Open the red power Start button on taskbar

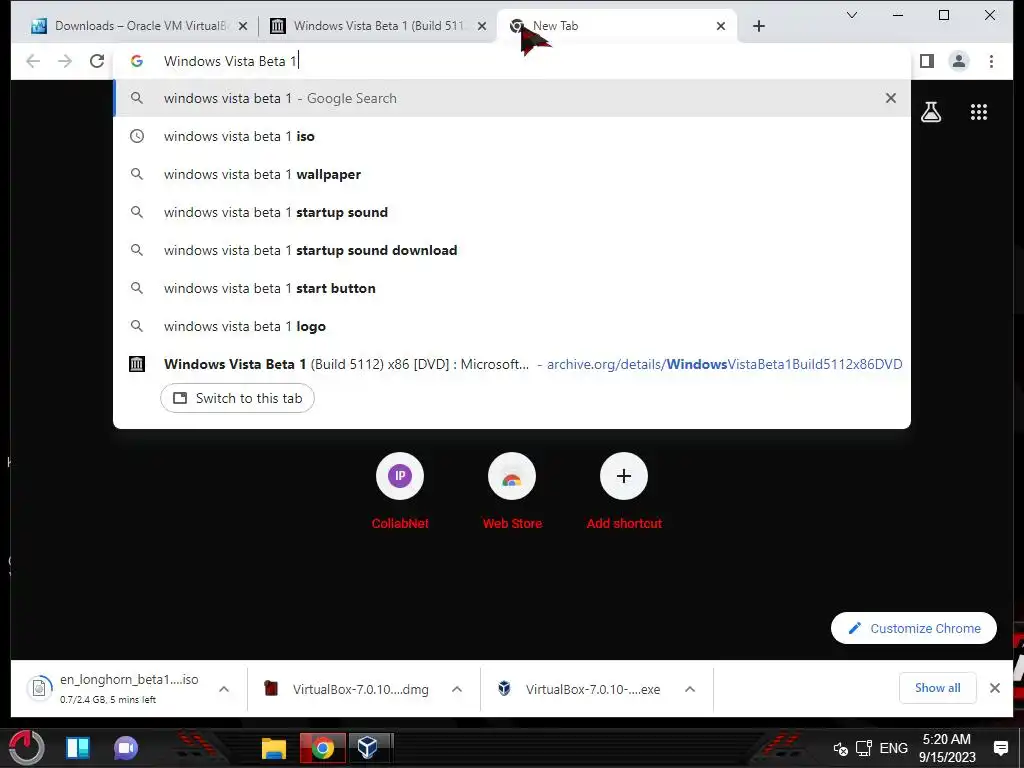tap(27, 747)
